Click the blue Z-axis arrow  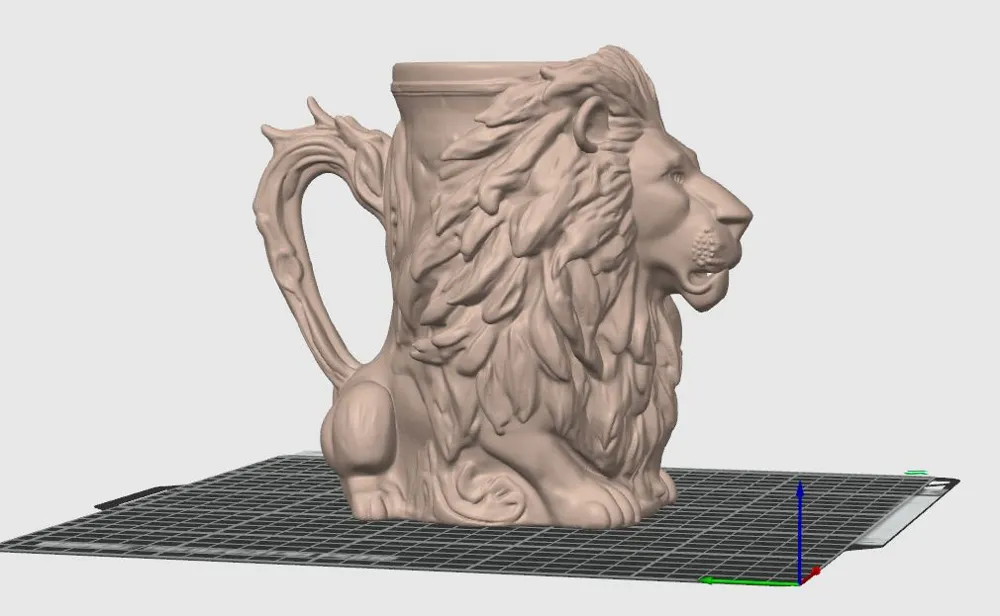click(x=800, y=529)
